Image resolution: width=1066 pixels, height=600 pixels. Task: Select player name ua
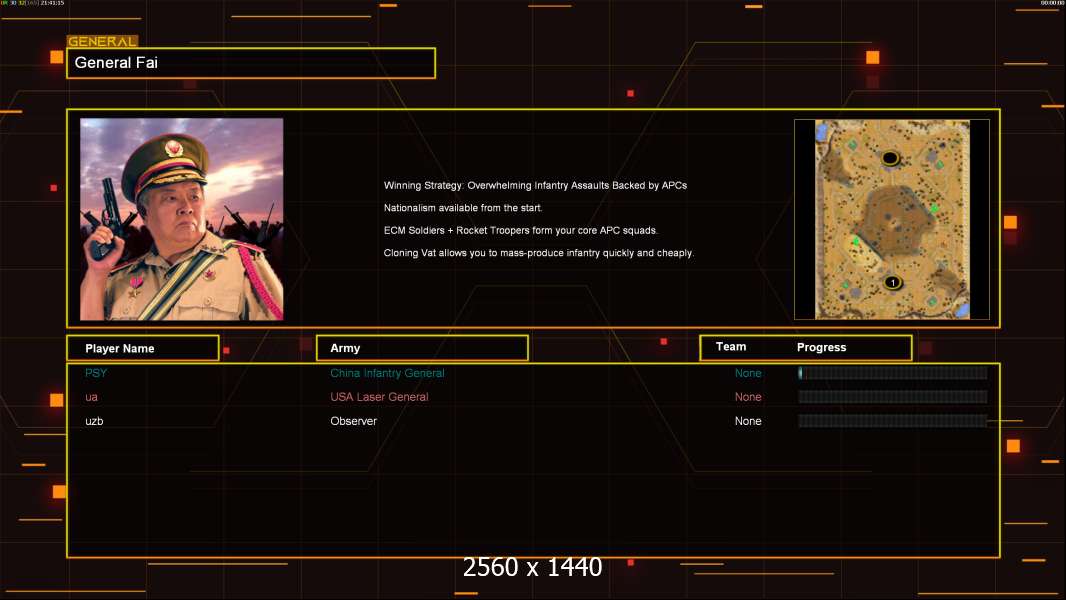[91, 397]
